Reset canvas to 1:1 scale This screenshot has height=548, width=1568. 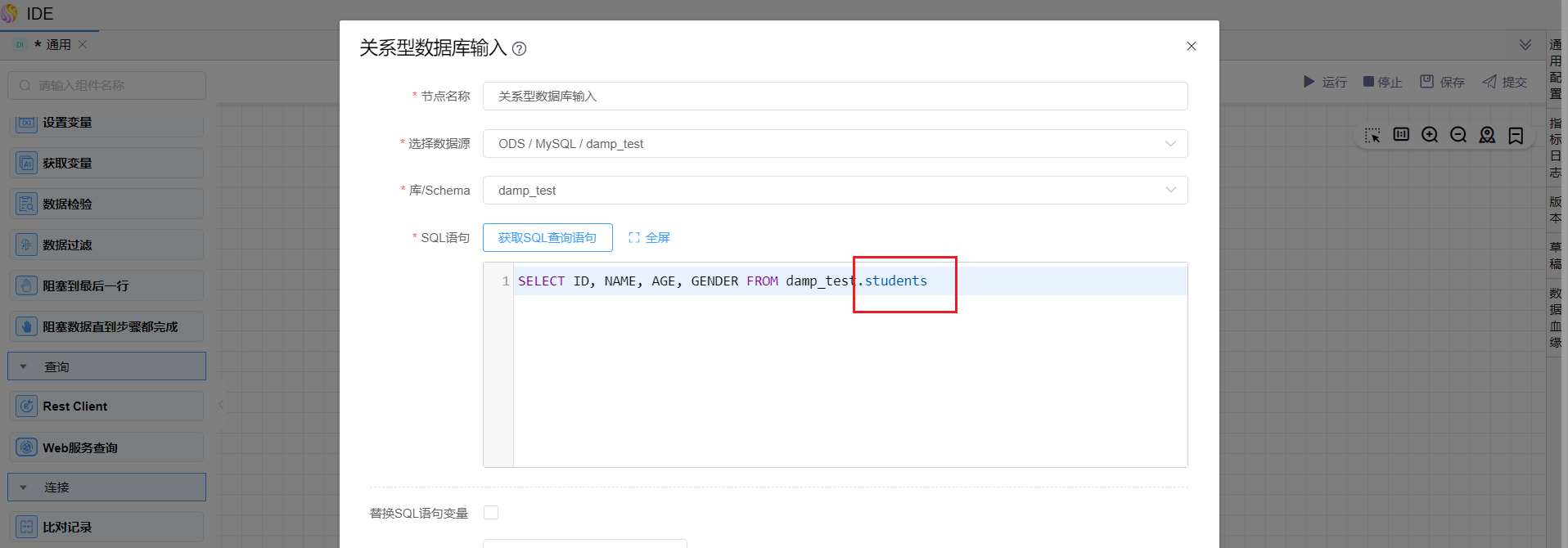pyautogui.click(x=1401, y=135)
